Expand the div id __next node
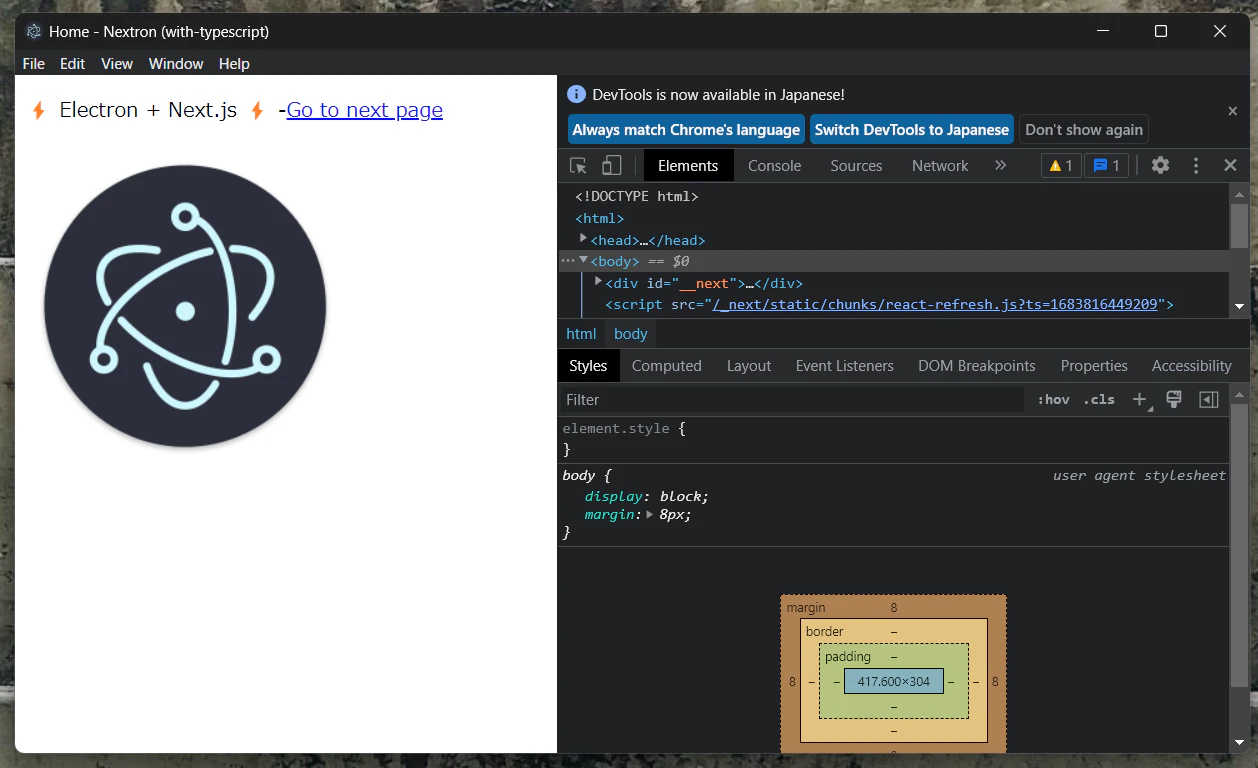The height and width of the screenshot is (768, 1258). click(598, 282)
